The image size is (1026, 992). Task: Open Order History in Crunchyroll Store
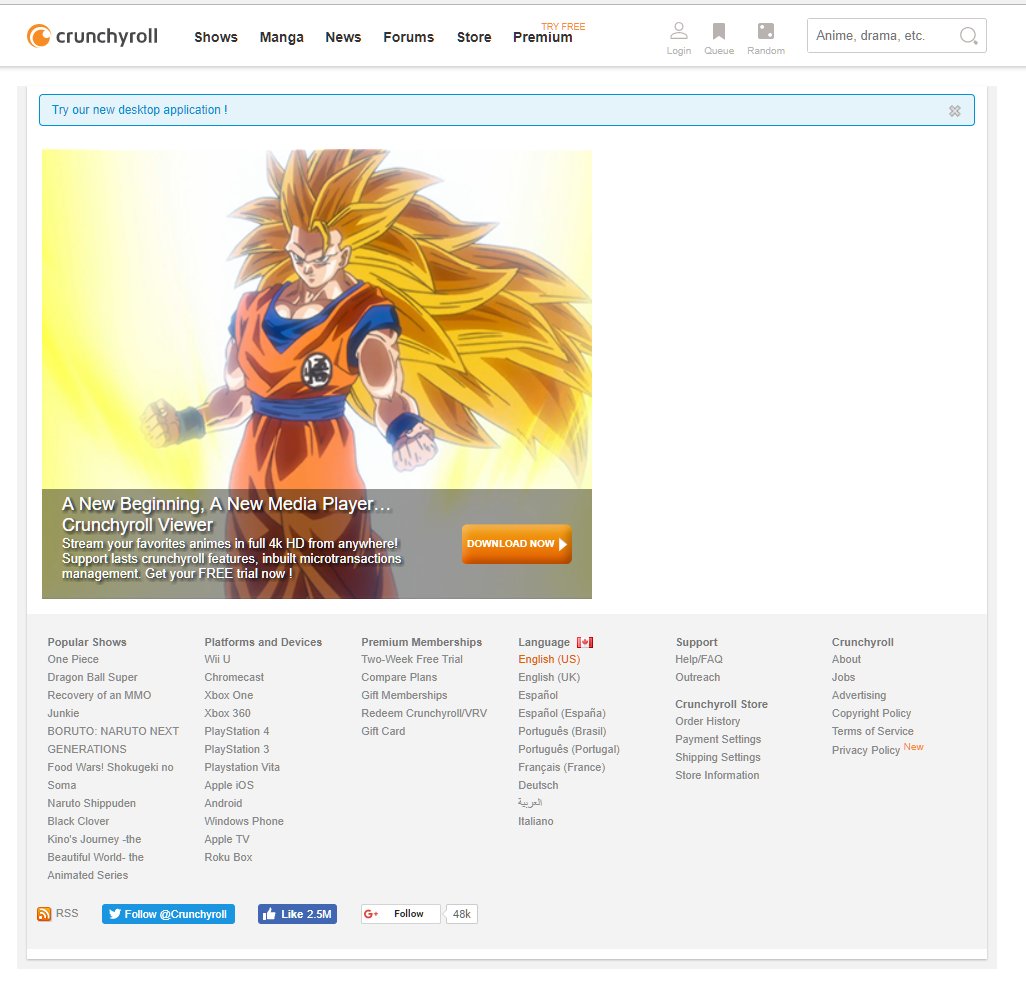click(707, 721)
